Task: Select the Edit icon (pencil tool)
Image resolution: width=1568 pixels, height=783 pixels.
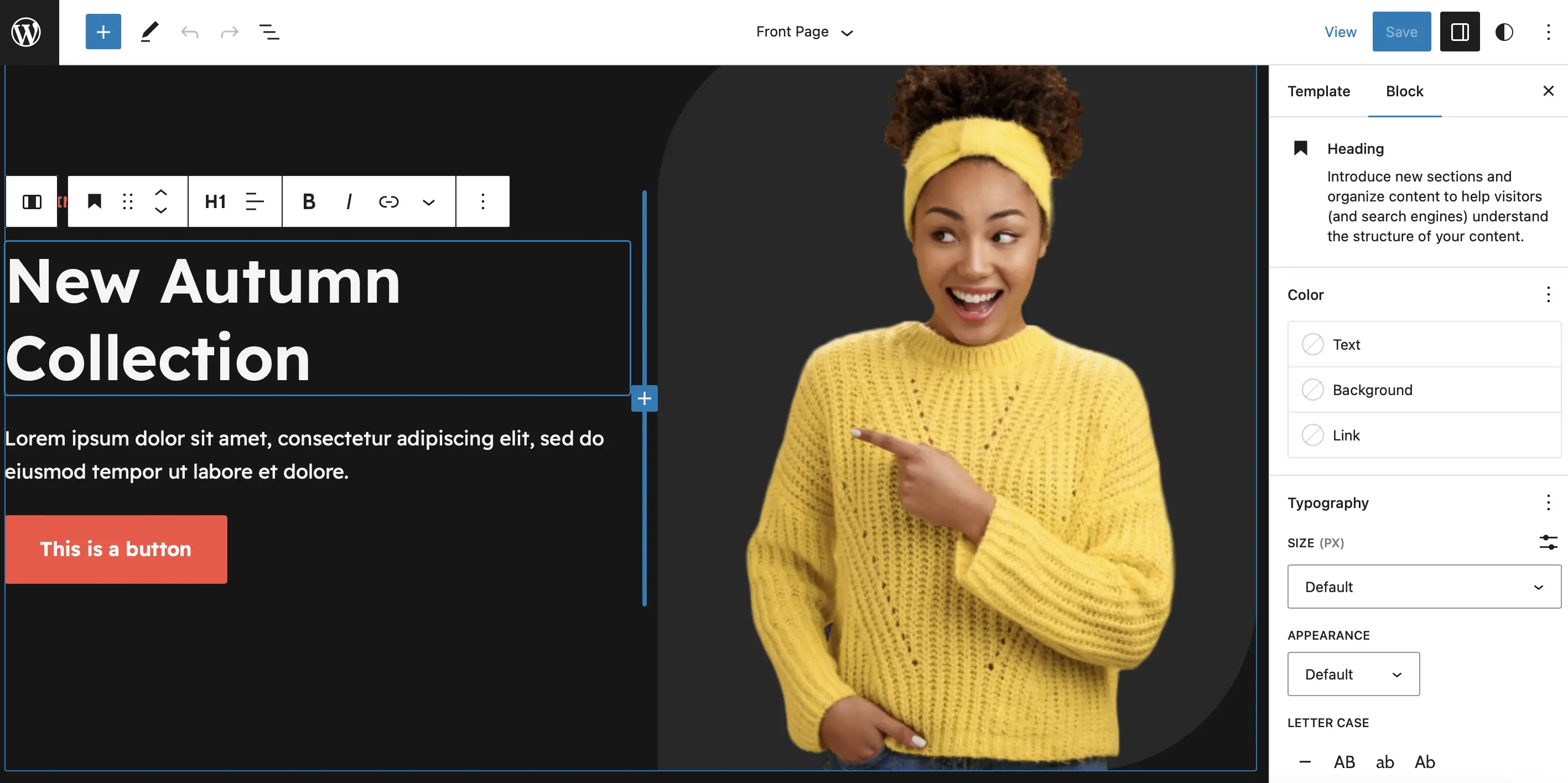Action: [x=148, y=31]
